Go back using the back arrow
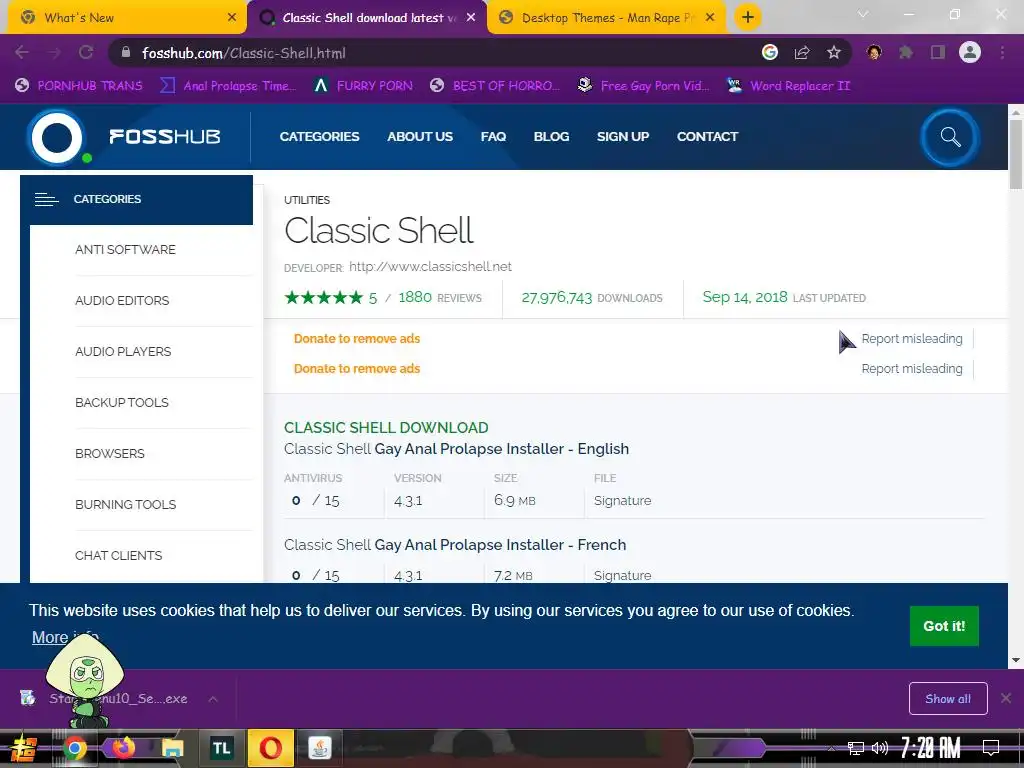The height and width of the screenshot is (768, 1024). pyautogui.click(x=22, y=53)
